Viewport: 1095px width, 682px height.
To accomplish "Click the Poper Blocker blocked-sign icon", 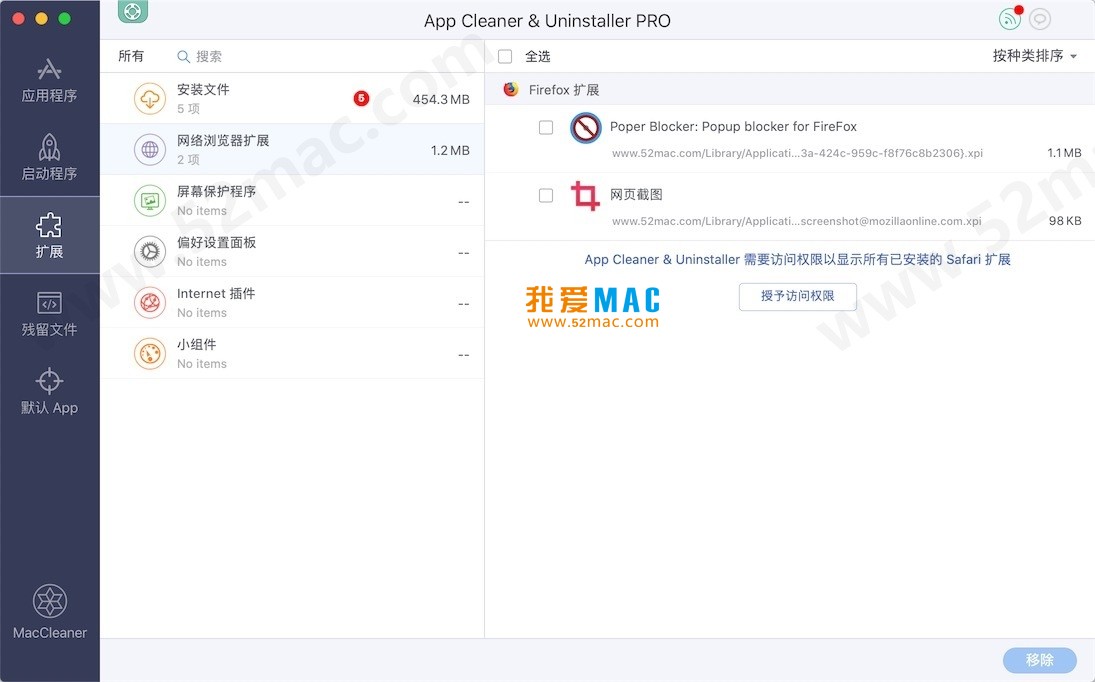I will [x=585, y=128].
